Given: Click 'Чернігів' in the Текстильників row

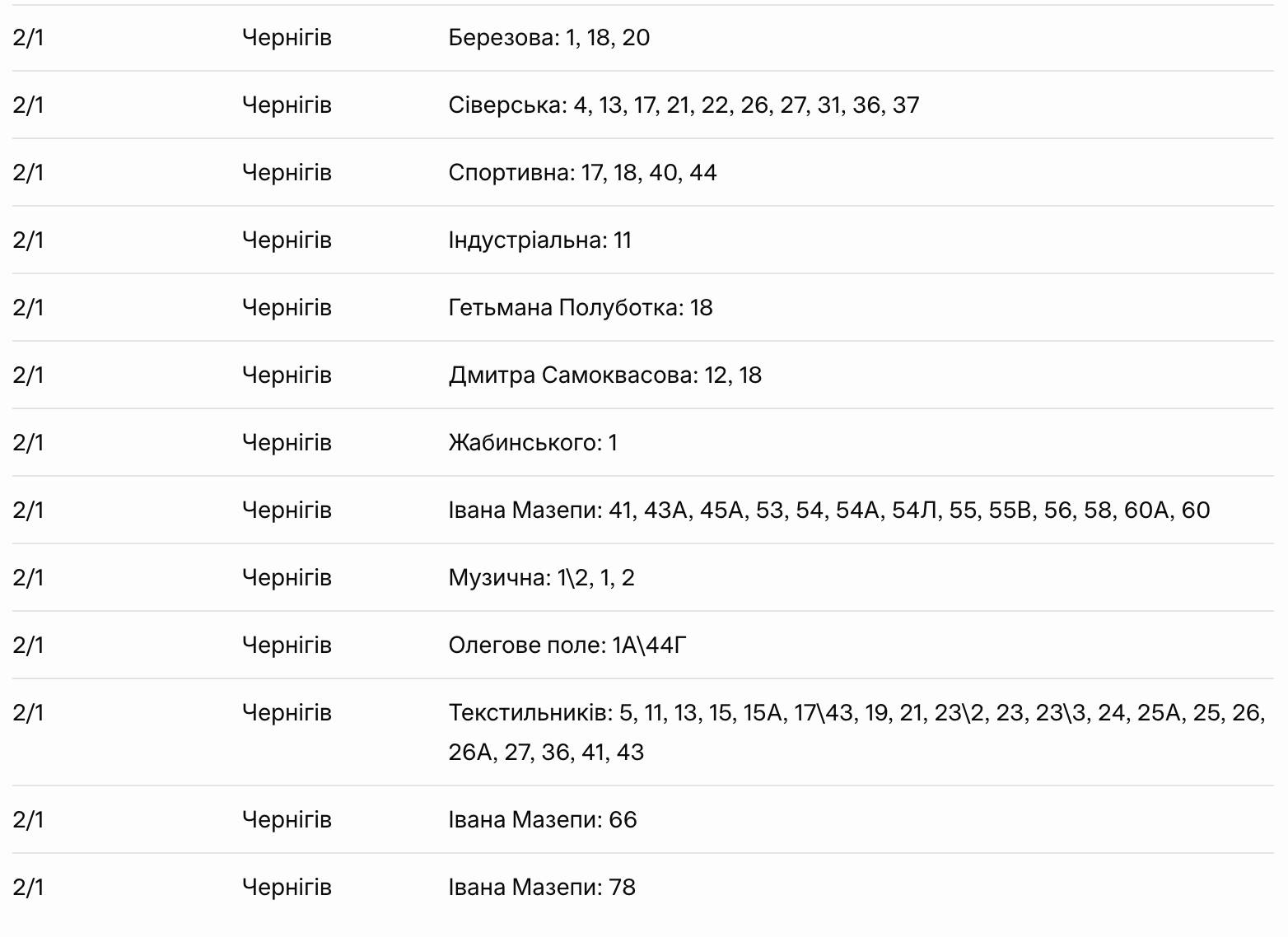Looking at the screenshot, I should 287,713.
